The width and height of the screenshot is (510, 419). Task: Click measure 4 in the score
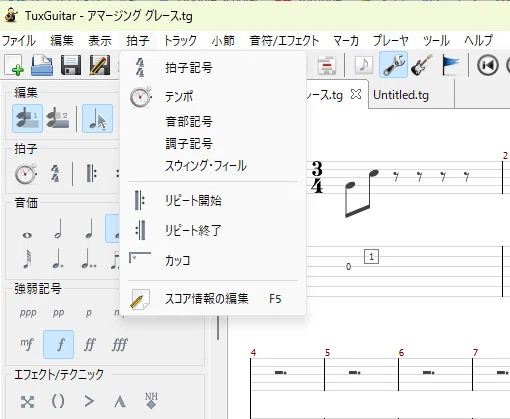point(287,374)
